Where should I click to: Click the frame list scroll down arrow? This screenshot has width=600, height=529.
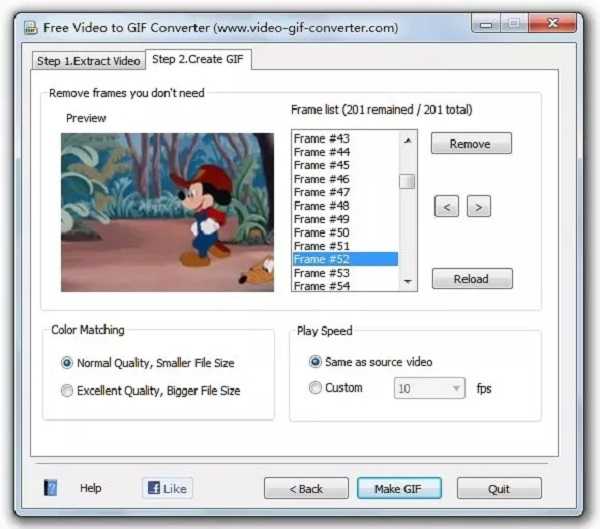[x=408, y=282]
